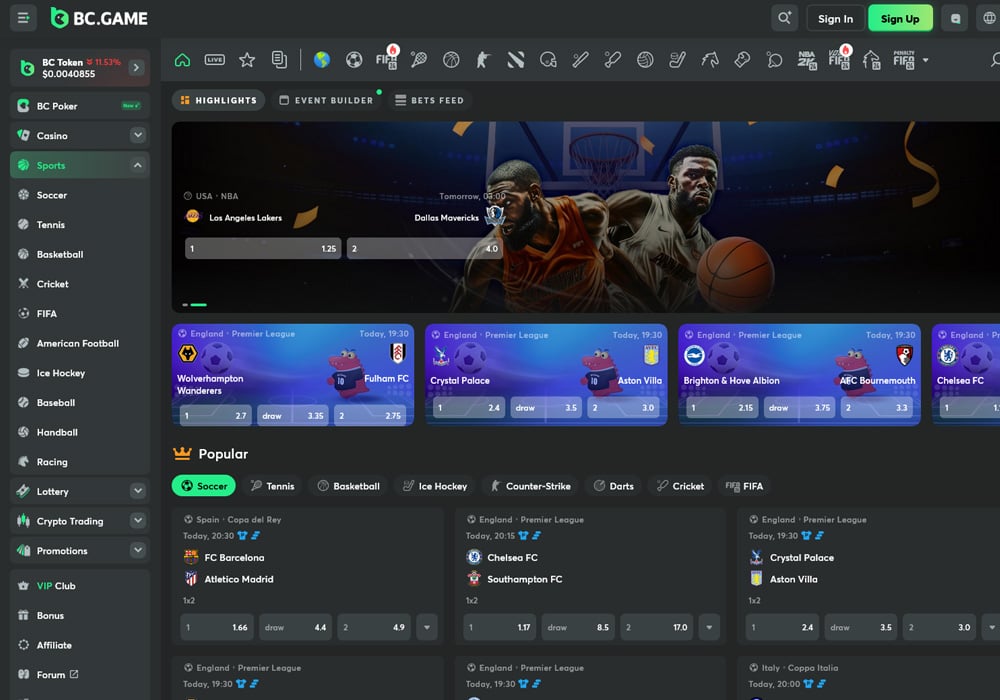Viewport: 1000px width, 700px height.
Task: Open the Favorites star icon
Action: tap(247, 60)
